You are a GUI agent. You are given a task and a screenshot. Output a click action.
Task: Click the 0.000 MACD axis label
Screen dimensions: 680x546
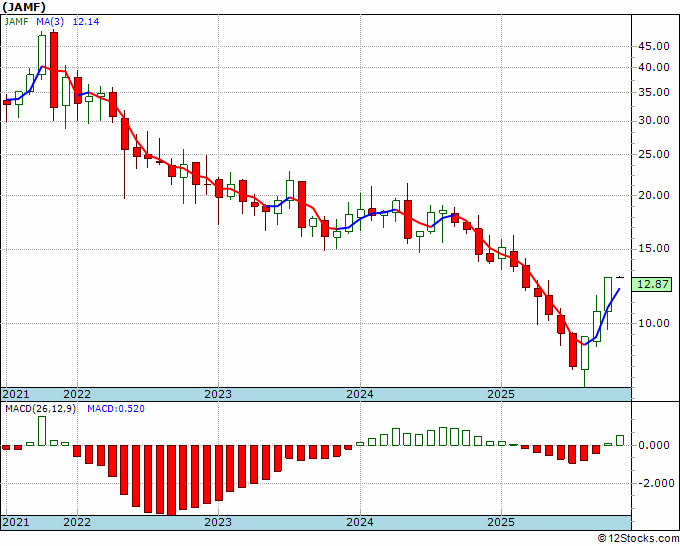654,445
